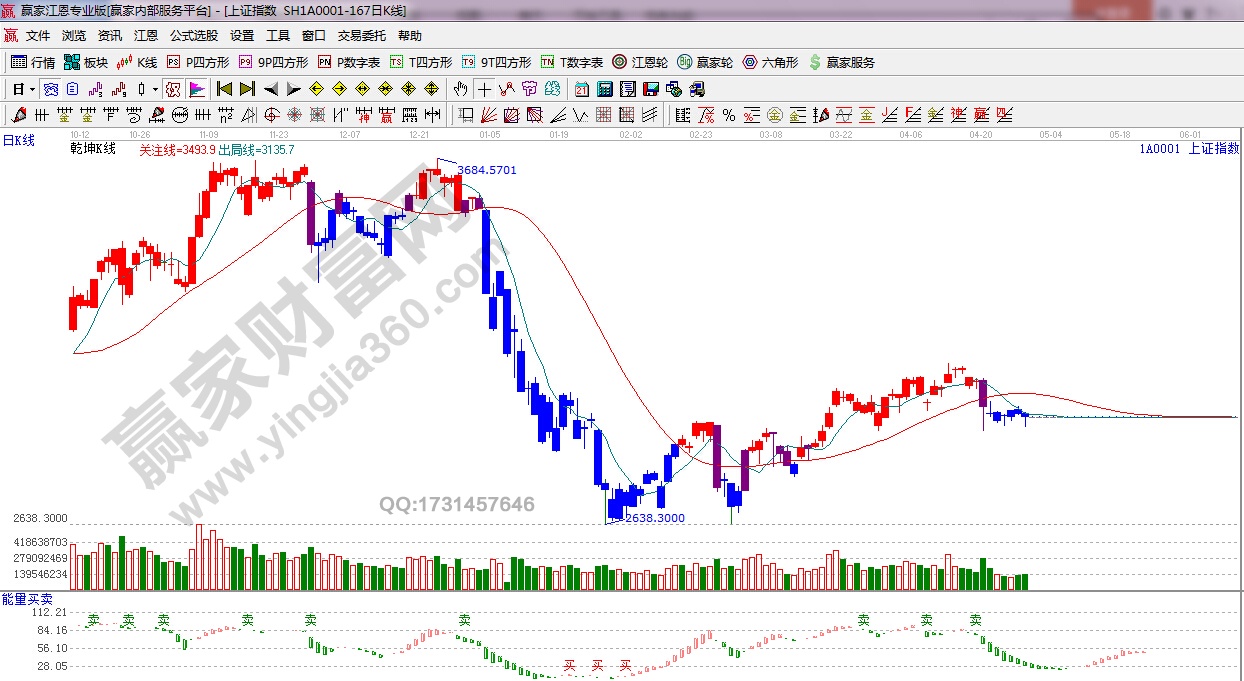Click the 3684.5701 high price marker
This screenshot has width=1244, height=681.
coord(487,170)
